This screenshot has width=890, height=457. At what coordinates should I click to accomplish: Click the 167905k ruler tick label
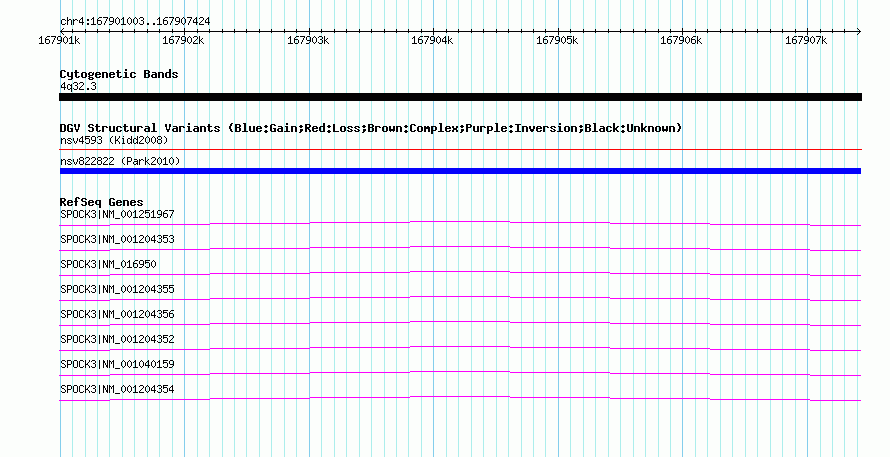tap(557, 40)
